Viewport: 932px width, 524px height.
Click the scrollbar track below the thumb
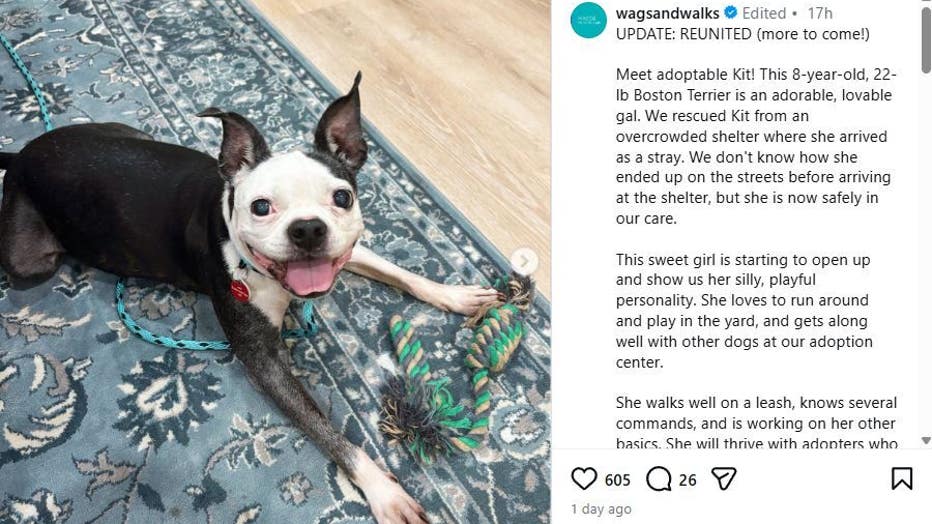[x=926, y=255]
